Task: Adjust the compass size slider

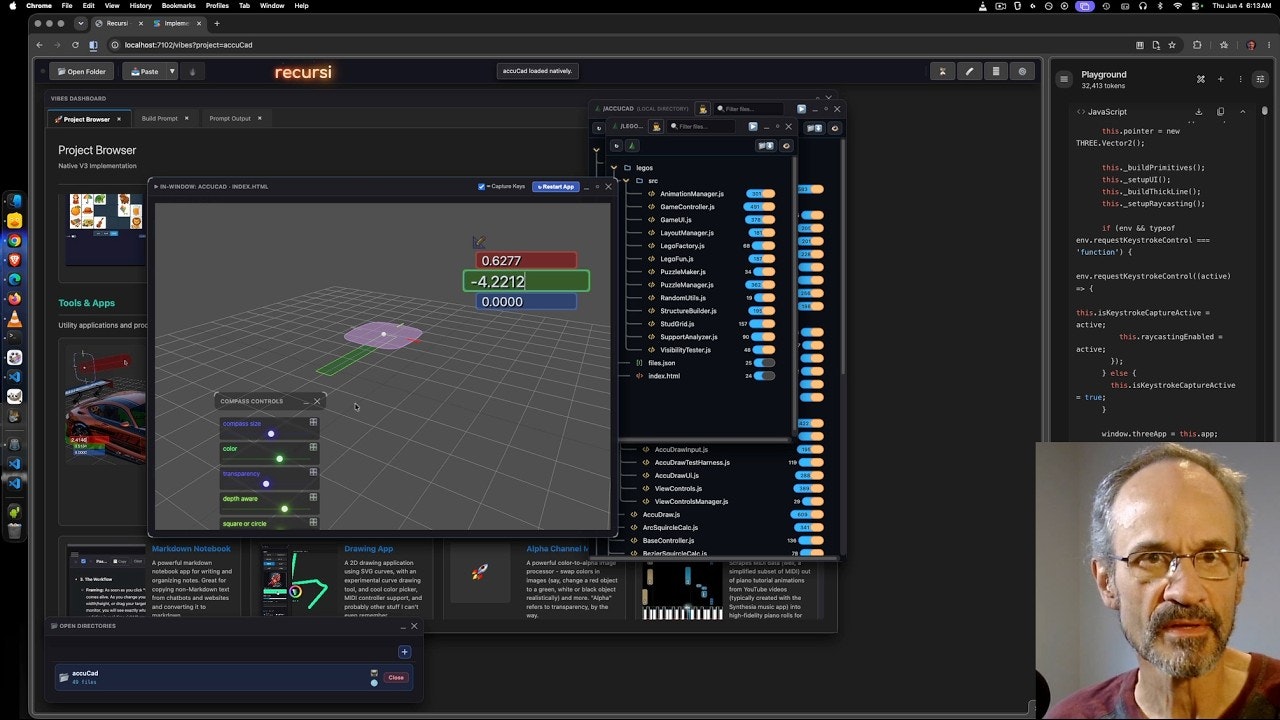Action: pos(272,434)
